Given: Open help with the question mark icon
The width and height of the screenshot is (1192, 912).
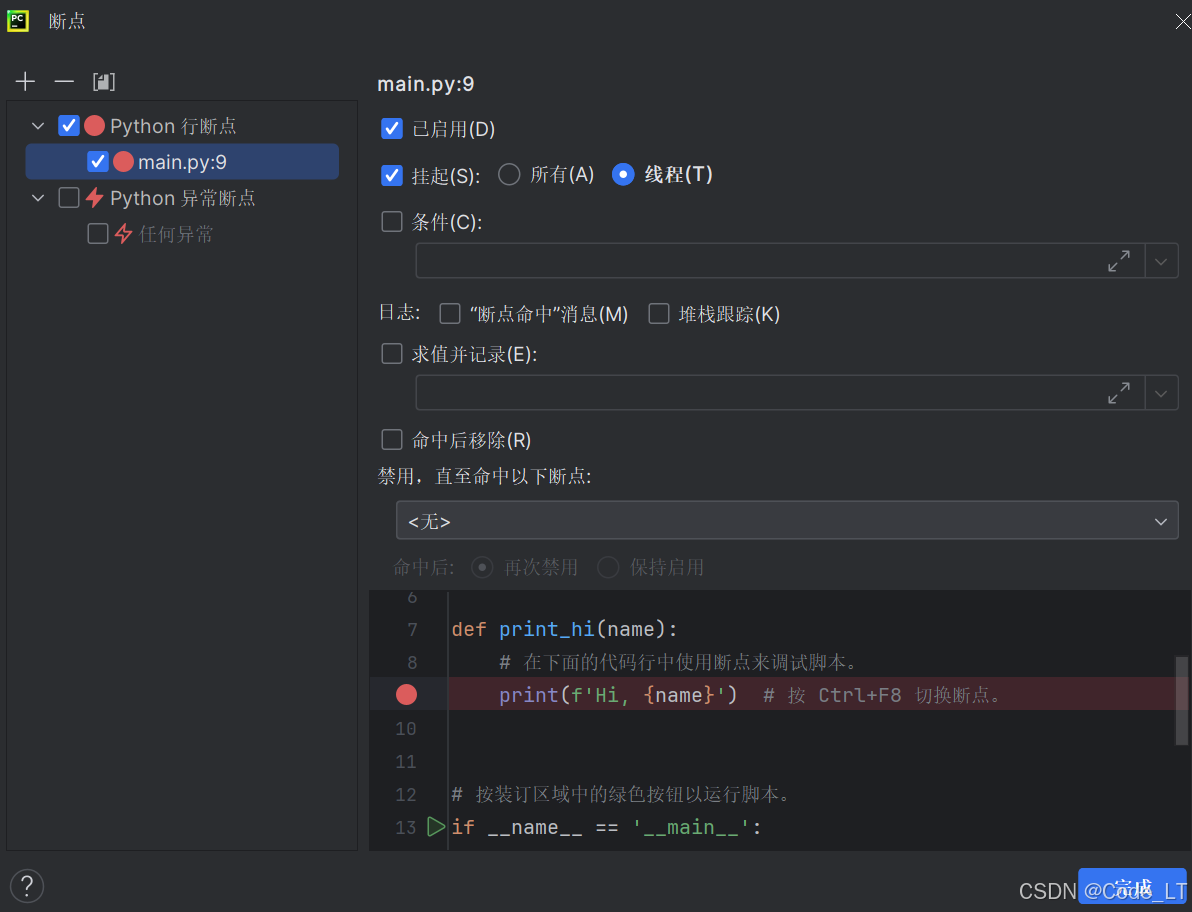Looking at the screenshot, I should coord(27,886).
